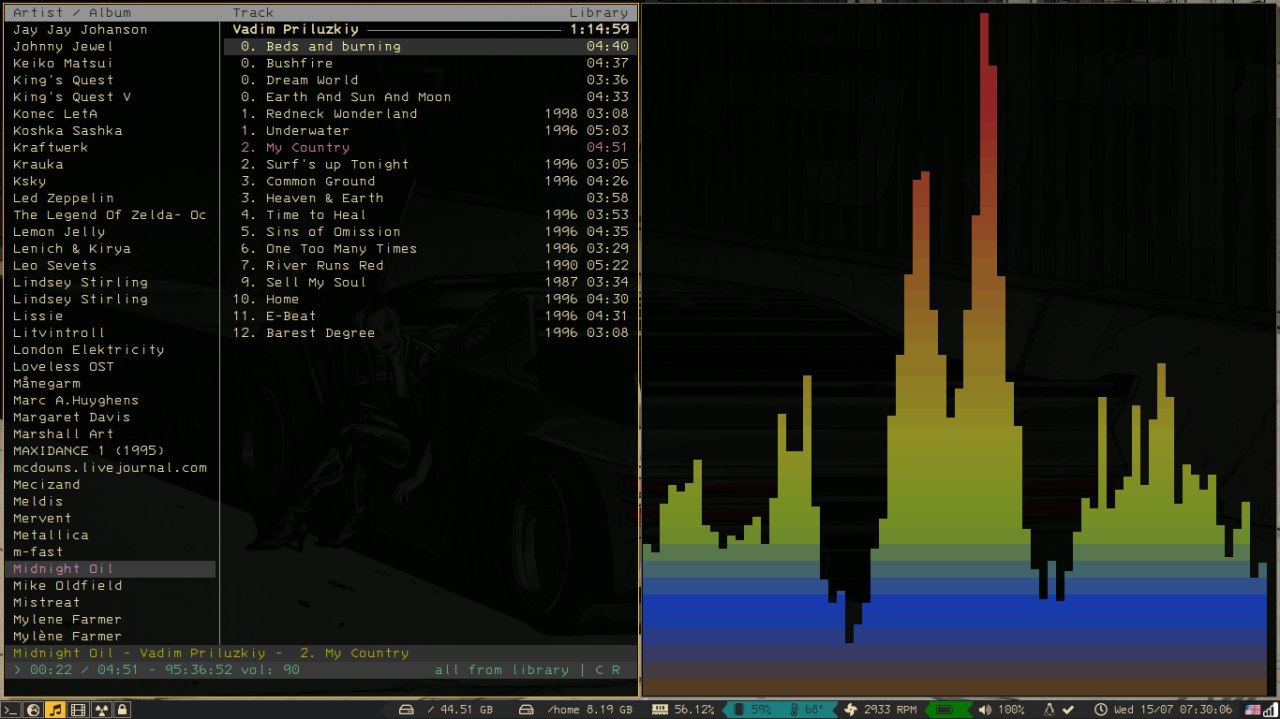Select track Redneck Wonderland

pyautogui.click(x=430, y=114)
